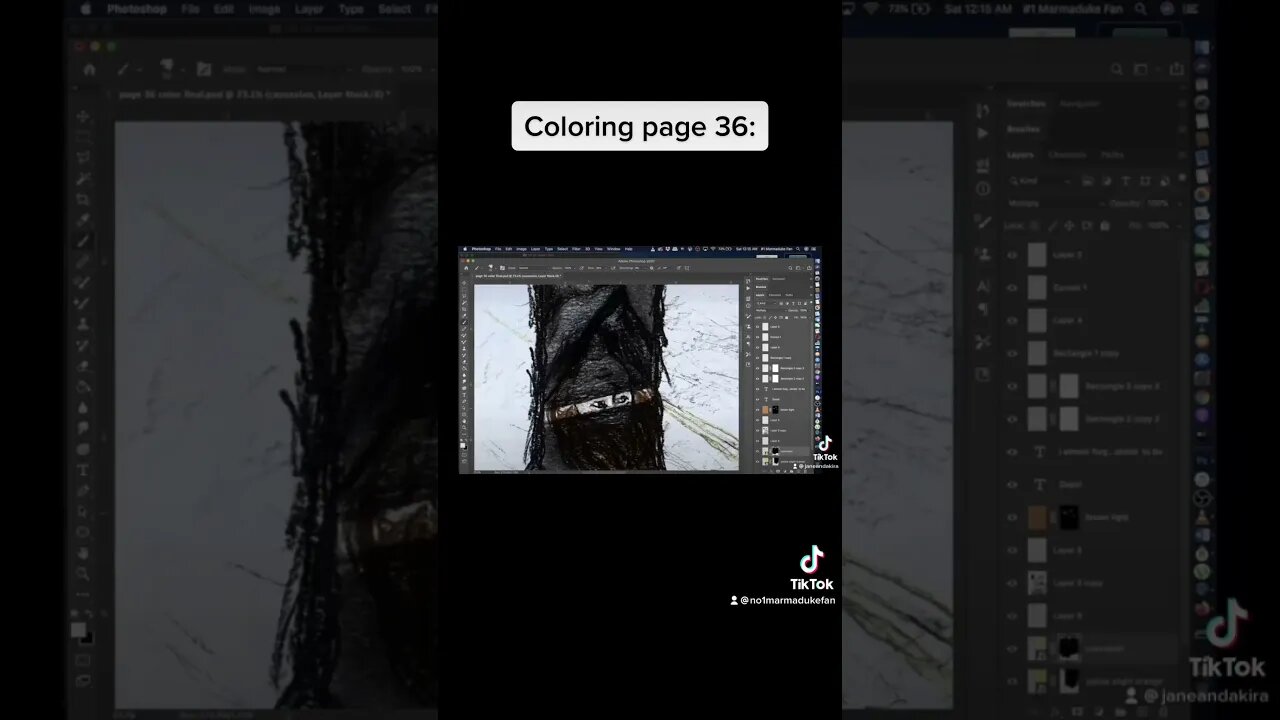This screenshot has width=1280, height=720.
Task: Switch to the Navigator tab
Action: point(1079,104)
